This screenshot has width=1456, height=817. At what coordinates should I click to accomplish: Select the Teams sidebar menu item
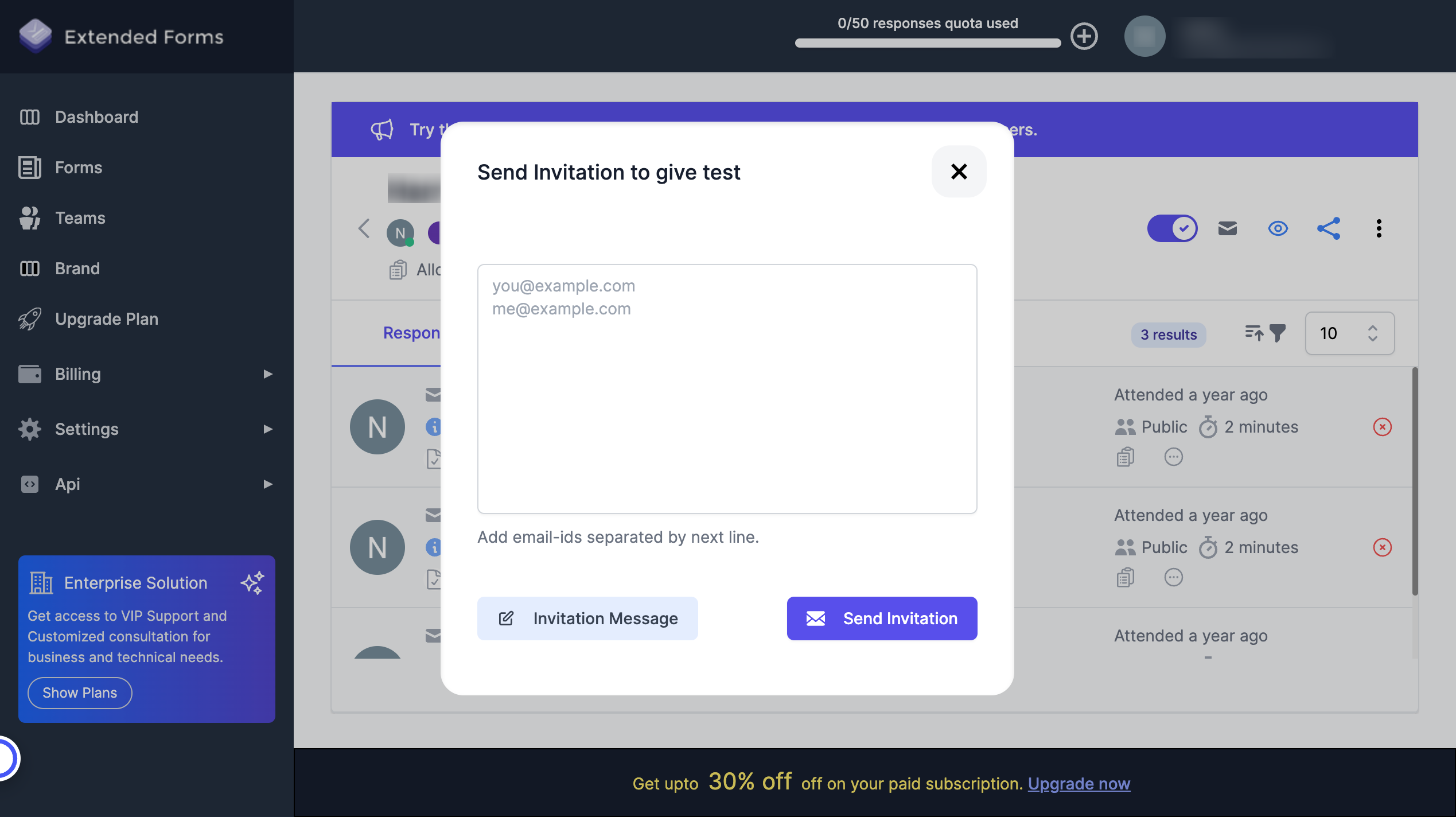(80, 216)
